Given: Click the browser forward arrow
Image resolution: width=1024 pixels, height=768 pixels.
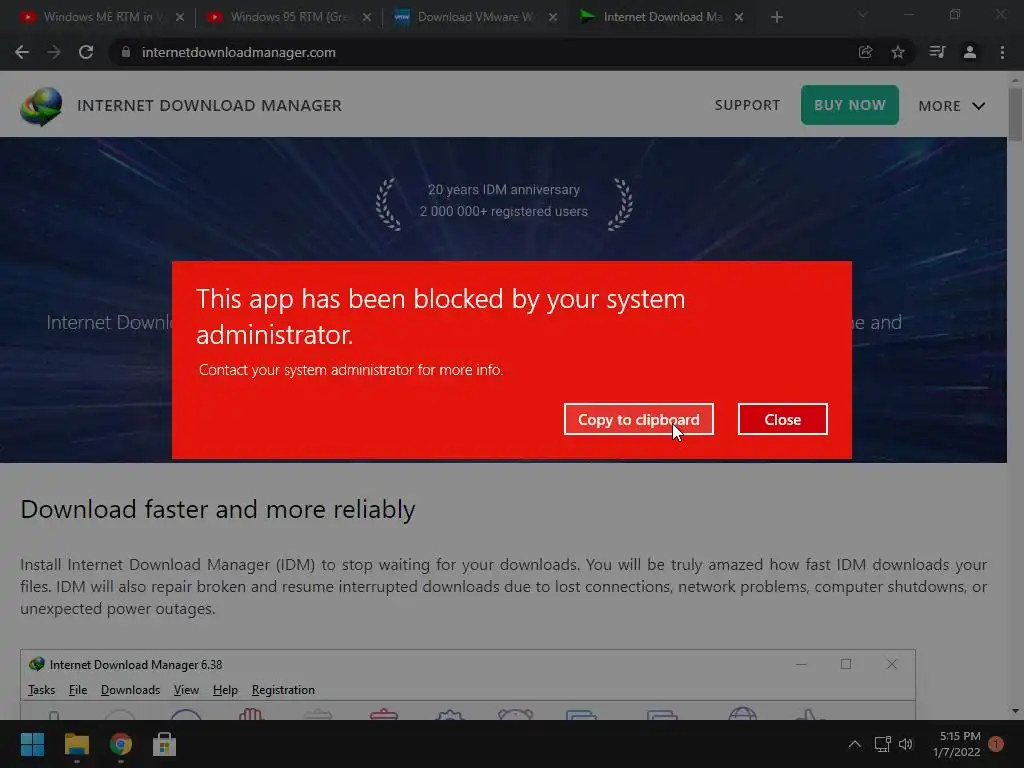Looking at the screenshot, I should (54, 52).
